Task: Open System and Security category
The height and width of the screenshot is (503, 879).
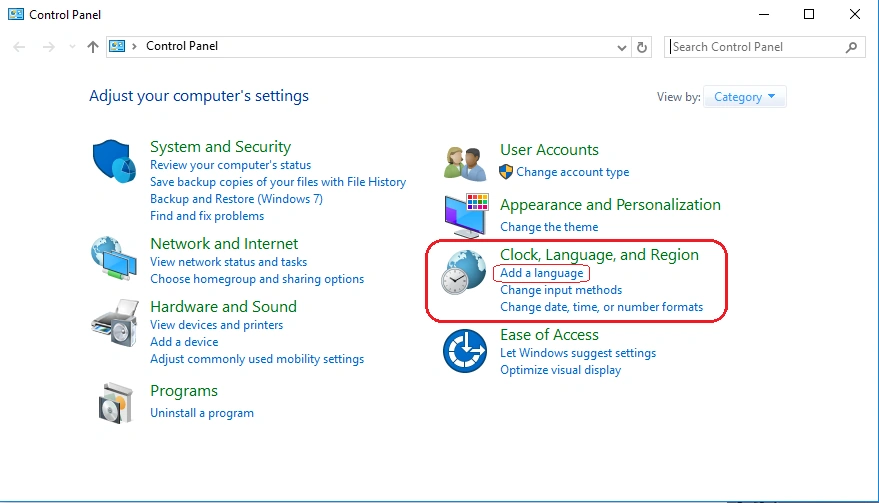Action: point(220,146)
